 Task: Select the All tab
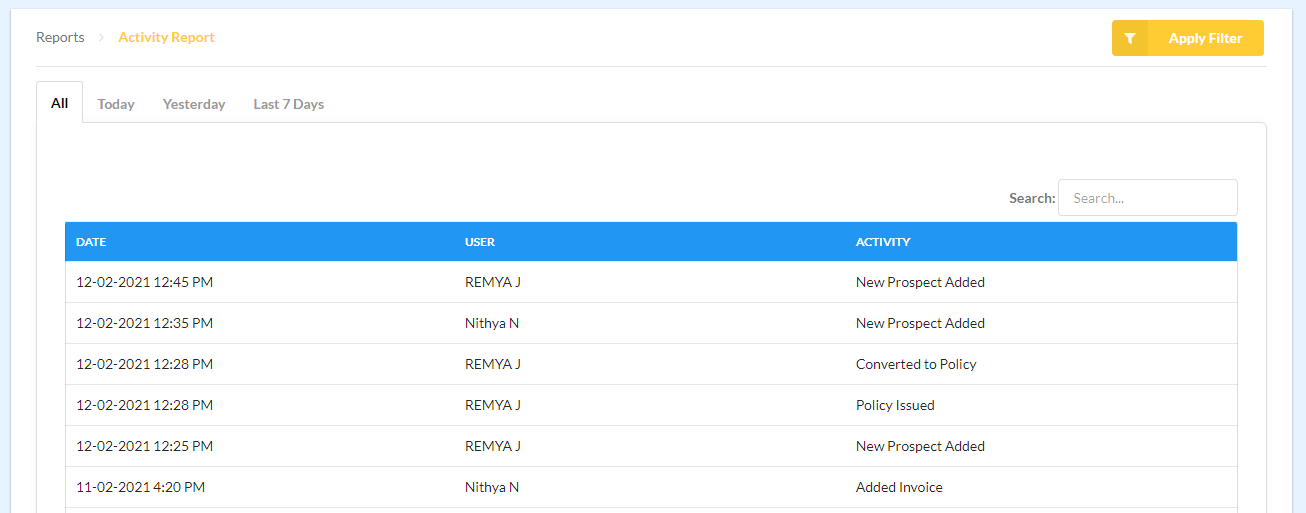click(x=60, y=103)
